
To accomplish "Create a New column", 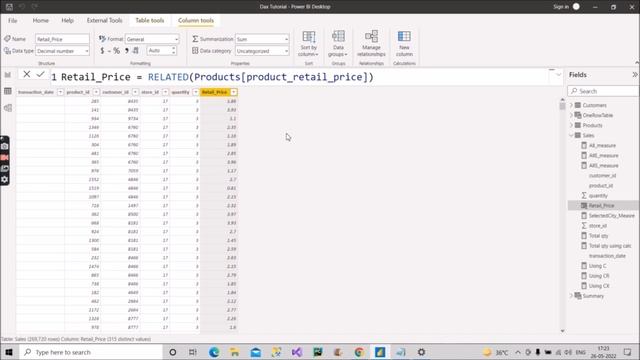I will click(404, 43).
